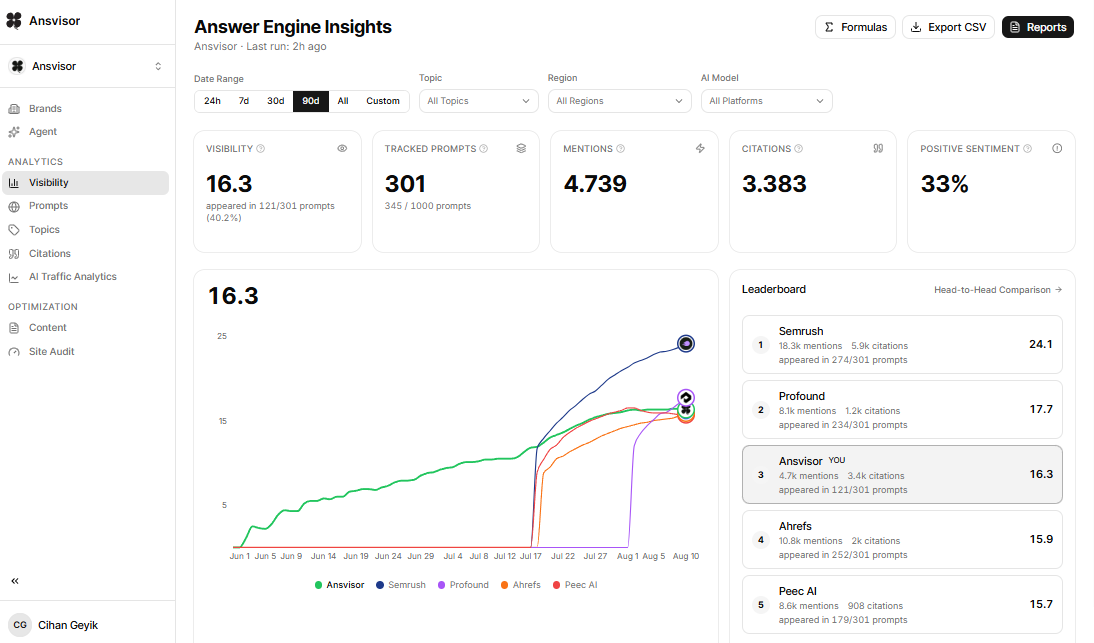This screenshot has height=643, width=1094.
Task: Toggle Ahrefs series in chart legend
Action: 520,585
